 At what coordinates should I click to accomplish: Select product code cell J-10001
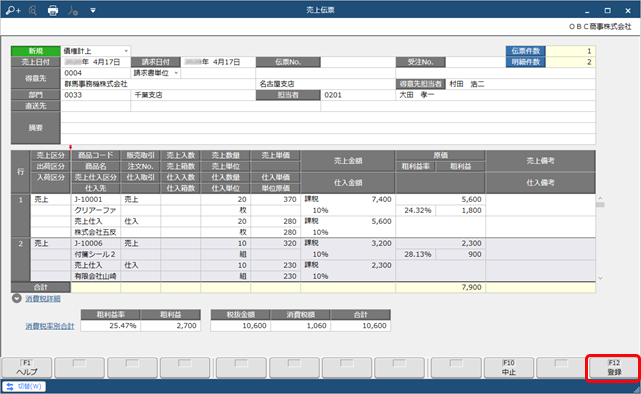pyautogui.click(x=96, y=199)
